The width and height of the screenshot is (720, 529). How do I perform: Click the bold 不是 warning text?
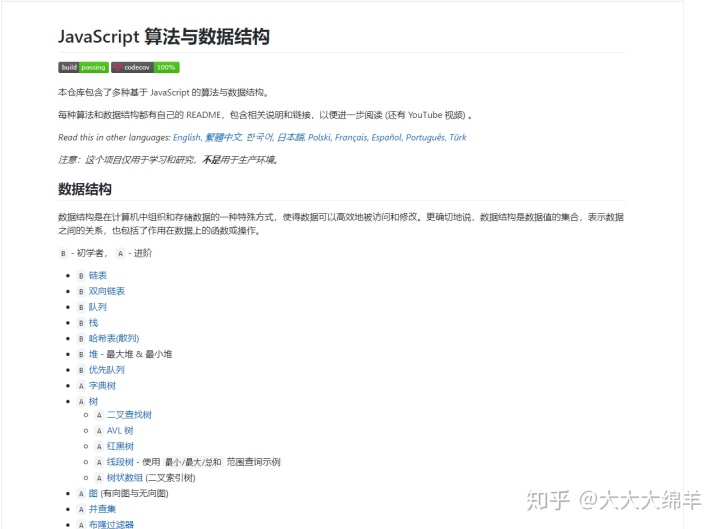pyautogui.click(x=212, y=160)
